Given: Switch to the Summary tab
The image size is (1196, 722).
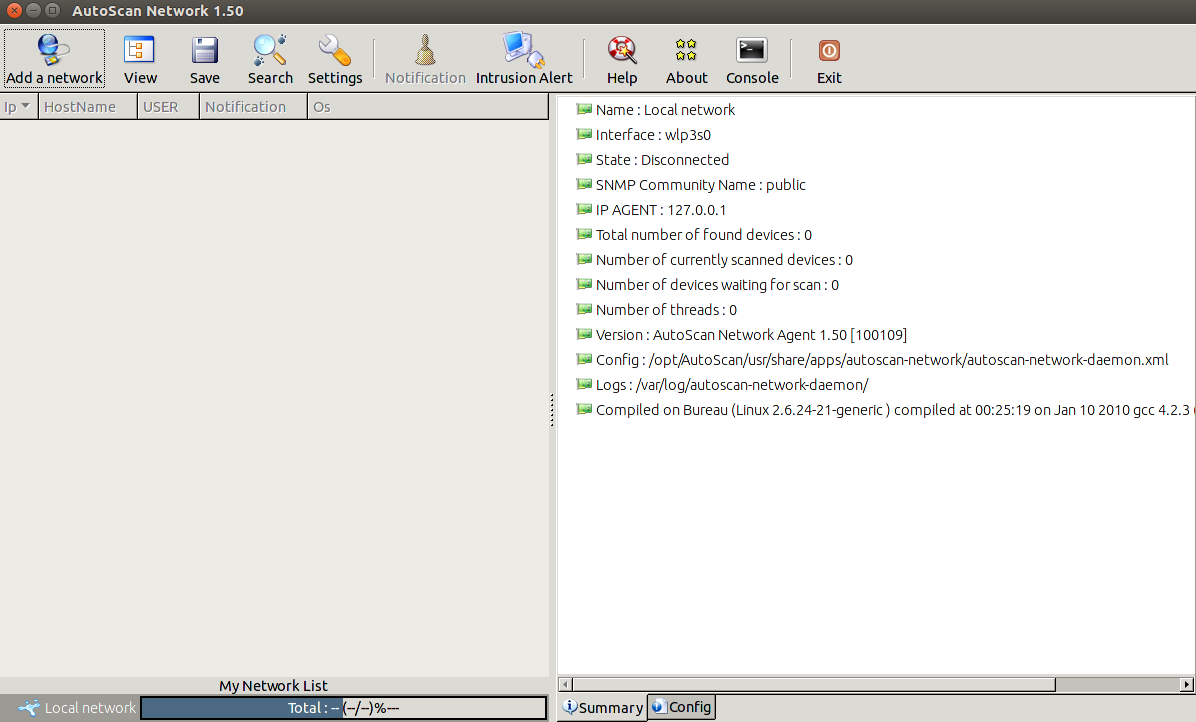Looking at the screenshot, I should point(603,708).
